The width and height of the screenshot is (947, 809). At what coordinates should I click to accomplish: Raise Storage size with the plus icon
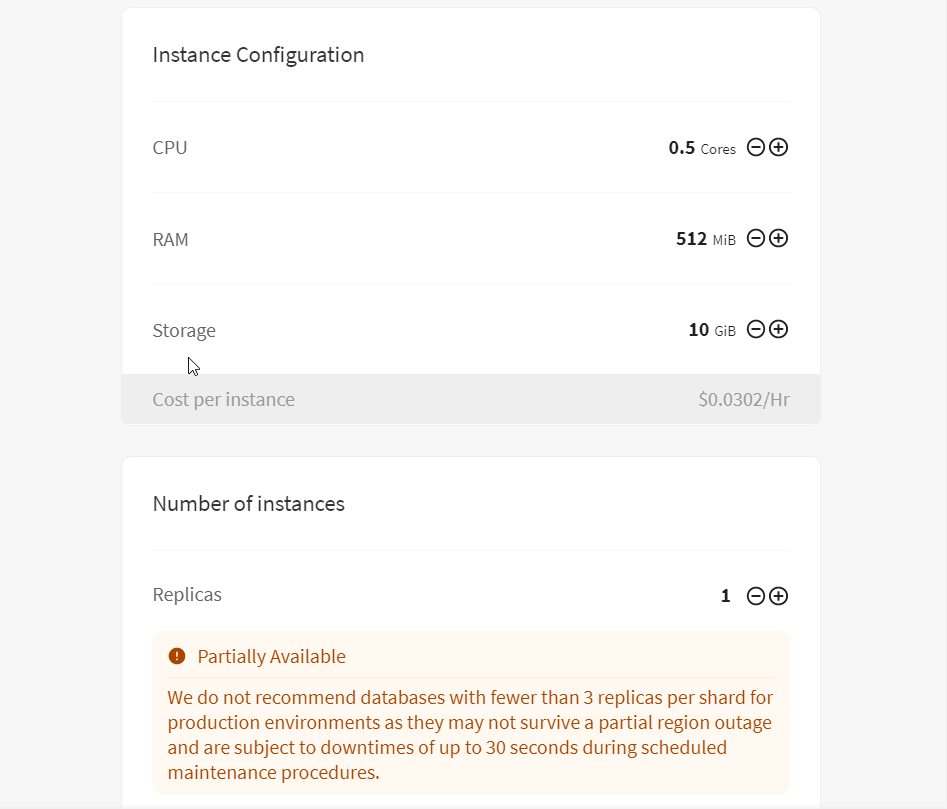(x=778, y=329)
